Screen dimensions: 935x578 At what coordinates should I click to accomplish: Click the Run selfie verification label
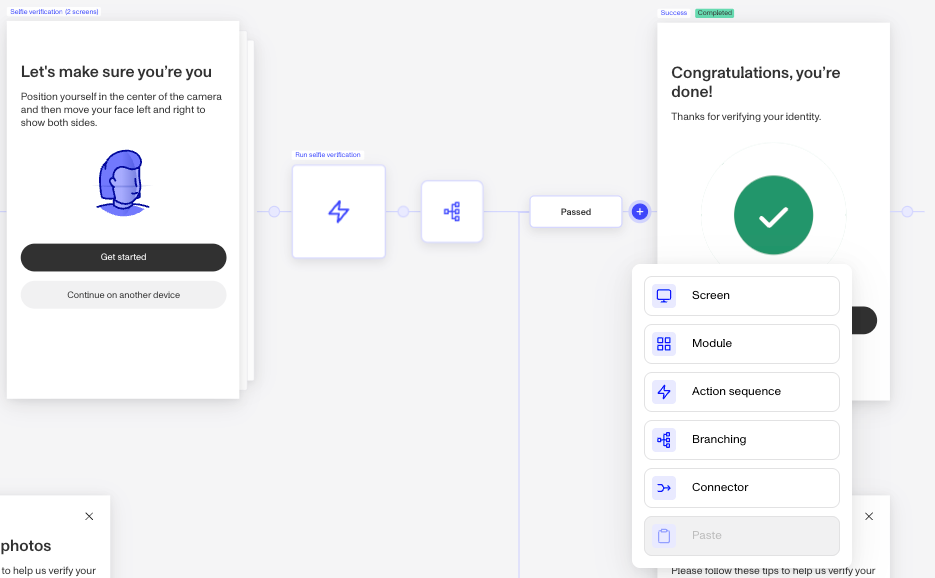[328, 154]
